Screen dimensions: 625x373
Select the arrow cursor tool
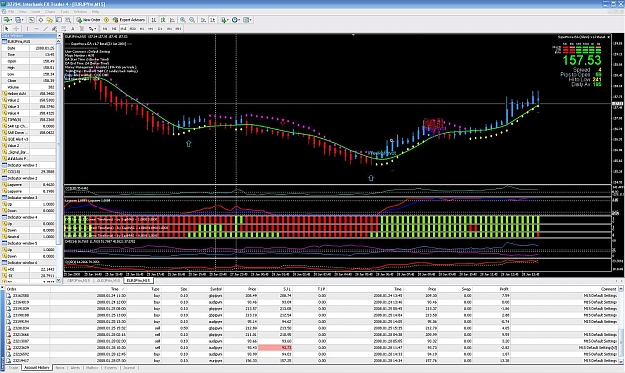(x=6, y=29)
